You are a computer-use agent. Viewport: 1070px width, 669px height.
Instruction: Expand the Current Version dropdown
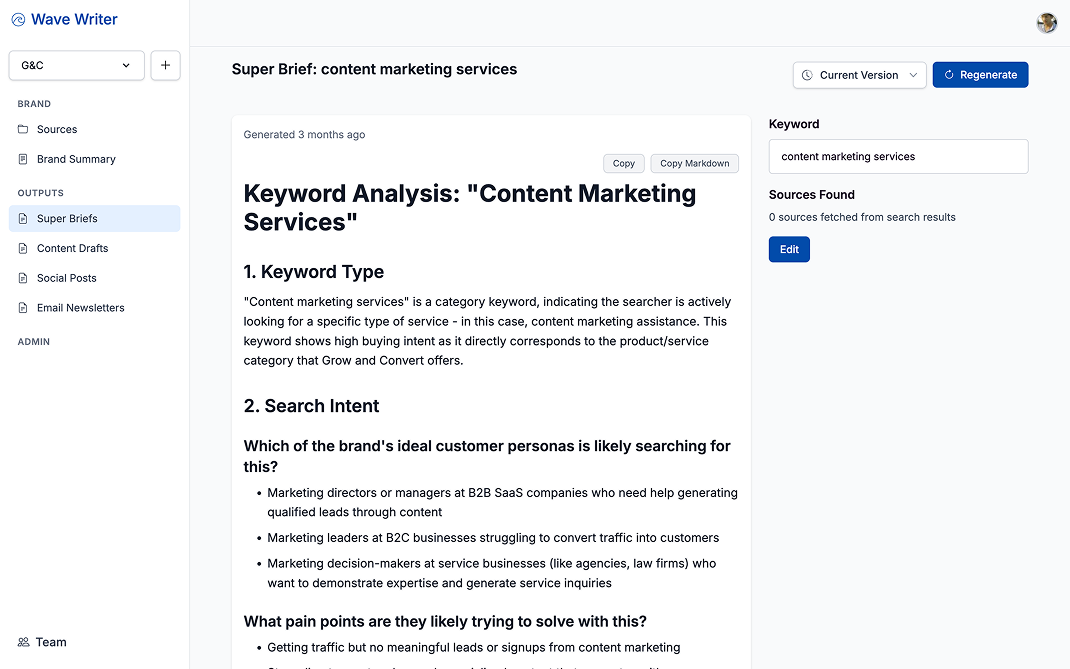click(x=859, y=75)
